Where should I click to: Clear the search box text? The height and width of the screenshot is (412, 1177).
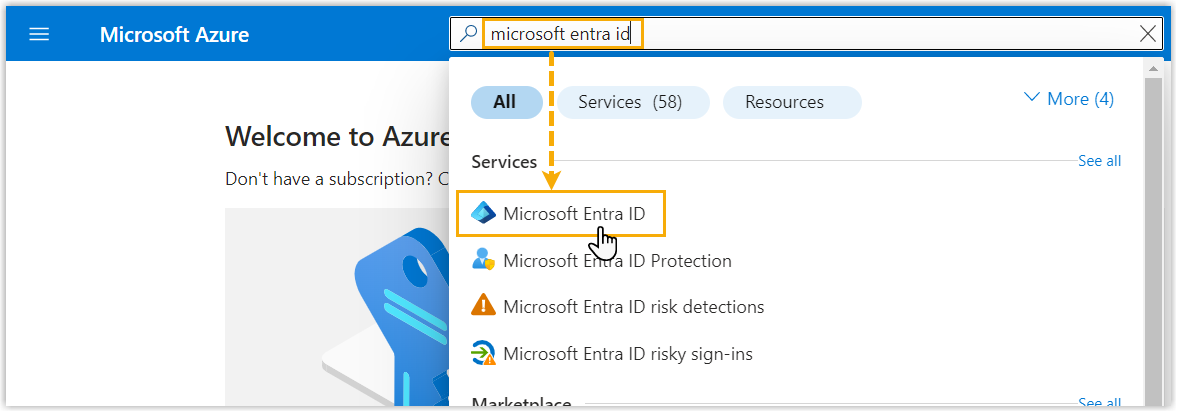(x=1148, y=34)
